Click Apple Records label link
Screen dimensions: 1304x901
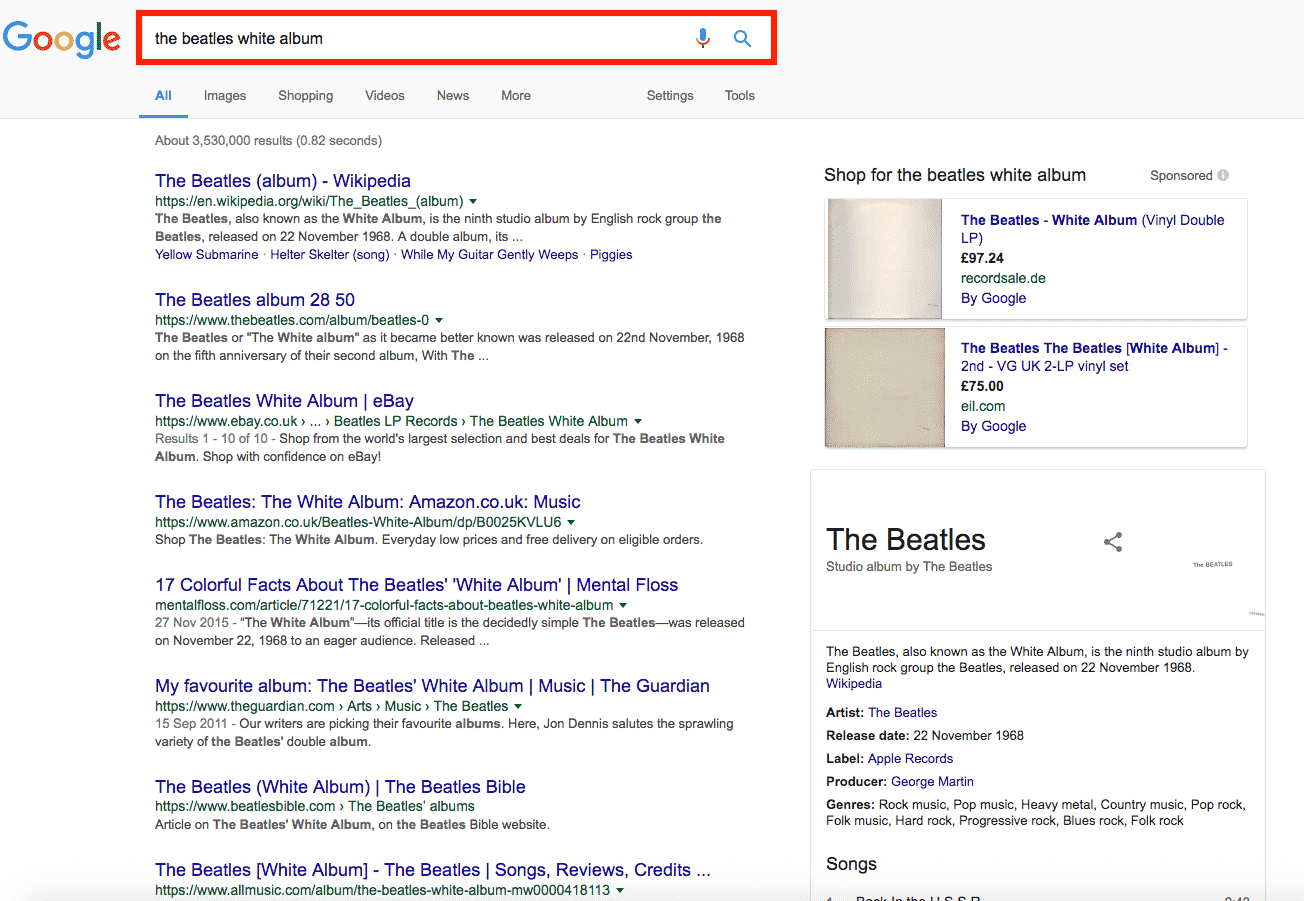coord(910,759)
